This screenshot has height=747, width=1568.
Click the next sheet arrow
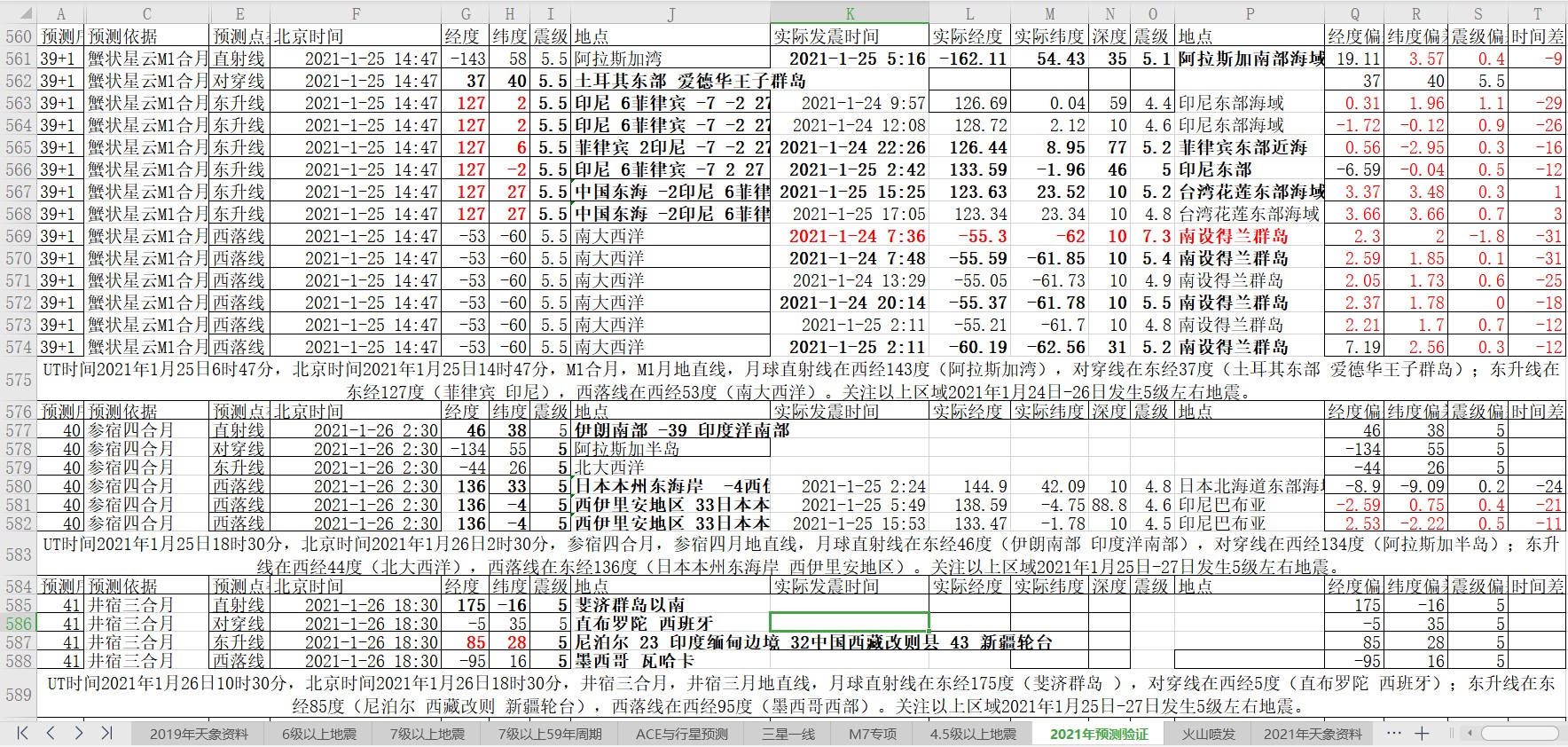pos(79,733)
